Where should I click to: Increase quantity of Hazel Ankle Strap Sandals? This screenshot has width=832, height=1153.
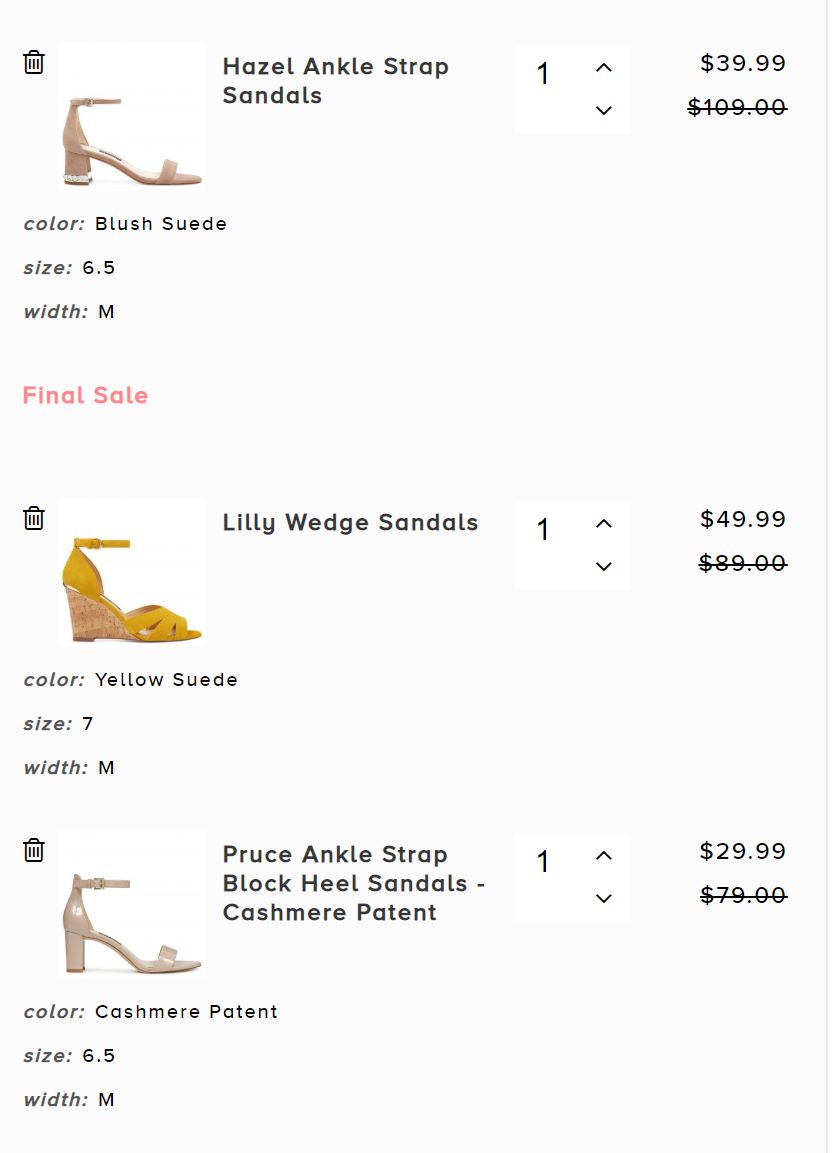603,68
